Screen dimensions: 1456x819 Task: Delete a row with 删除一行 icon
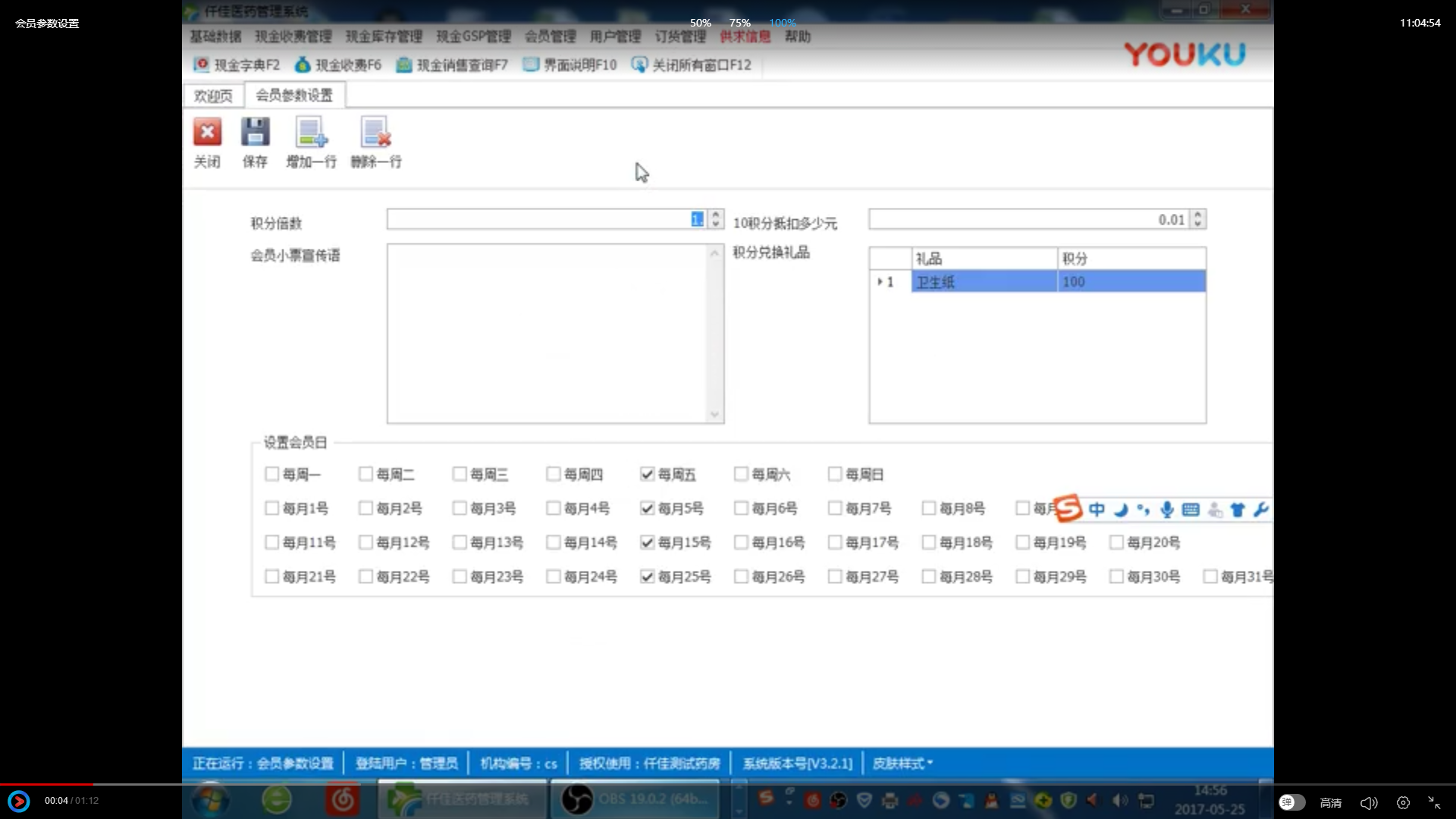375,132
